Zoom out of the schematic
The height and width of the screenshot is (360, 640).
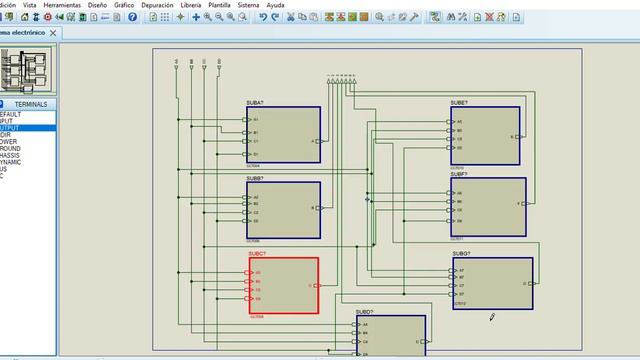pyautogui.click(x=219, y=17)
